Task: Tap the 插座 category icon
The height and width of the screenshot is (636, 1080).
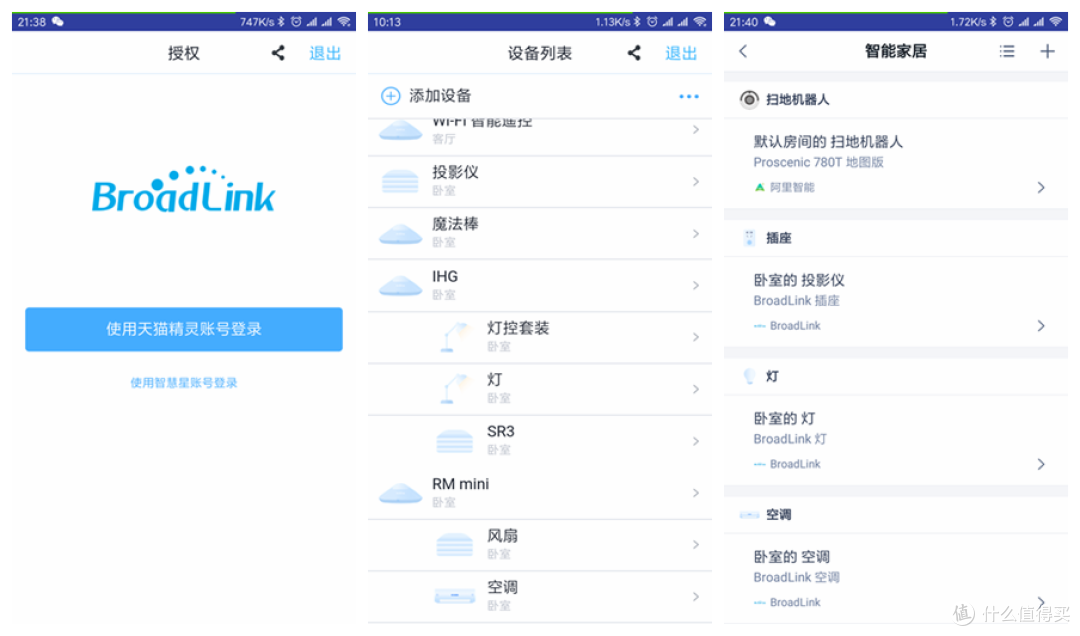Action: tap(749, 238)
